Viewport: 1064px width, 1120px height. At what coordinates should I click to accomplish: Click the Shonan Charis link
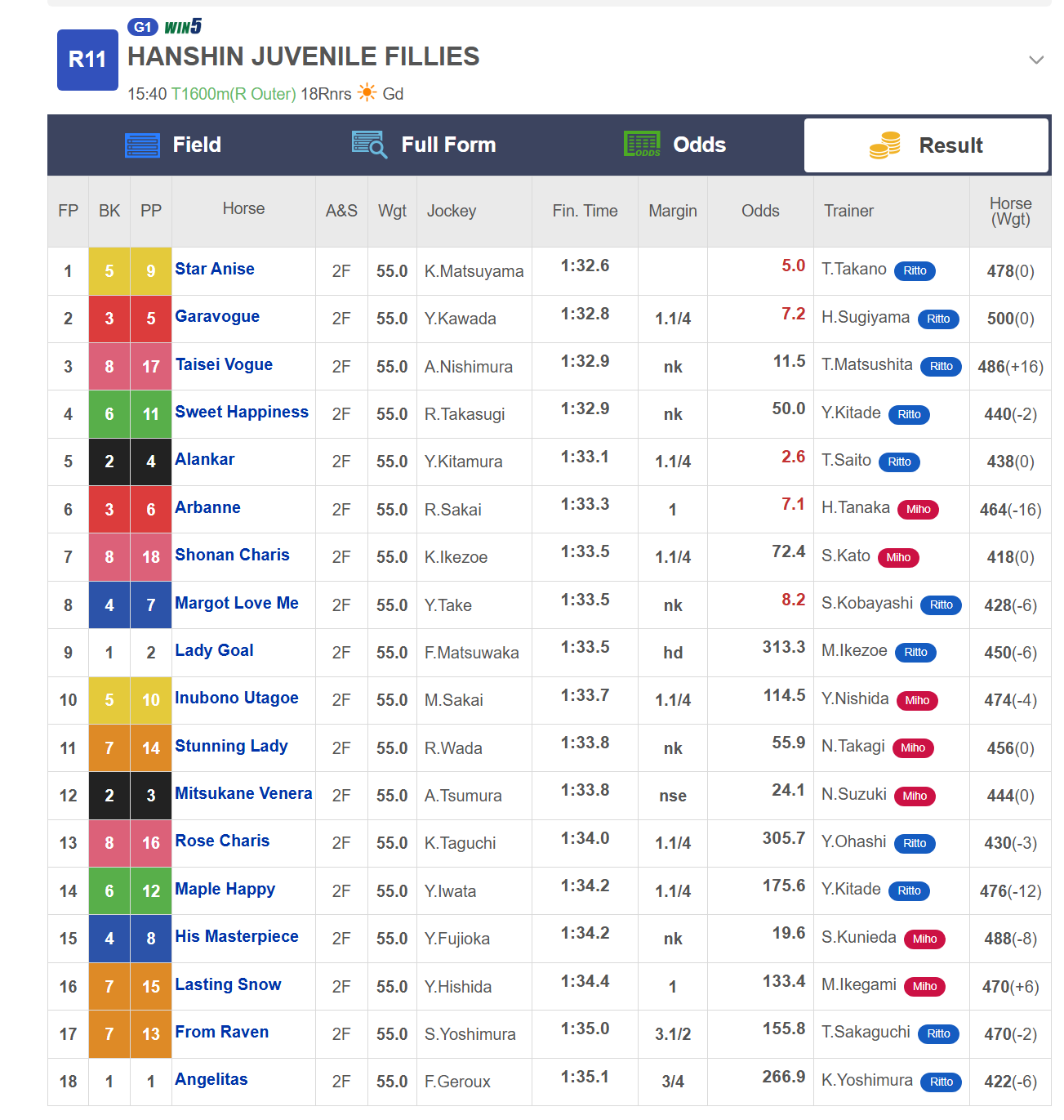pos(232,555)
